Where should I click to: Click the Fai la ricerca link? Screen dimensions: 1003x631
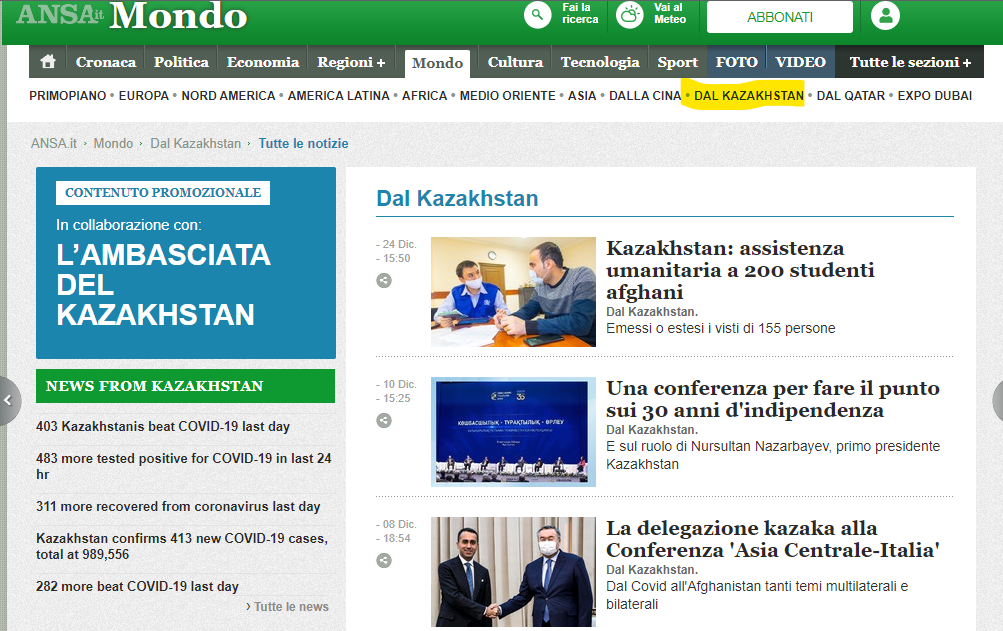pyautogui.click(x=580, y=13)
